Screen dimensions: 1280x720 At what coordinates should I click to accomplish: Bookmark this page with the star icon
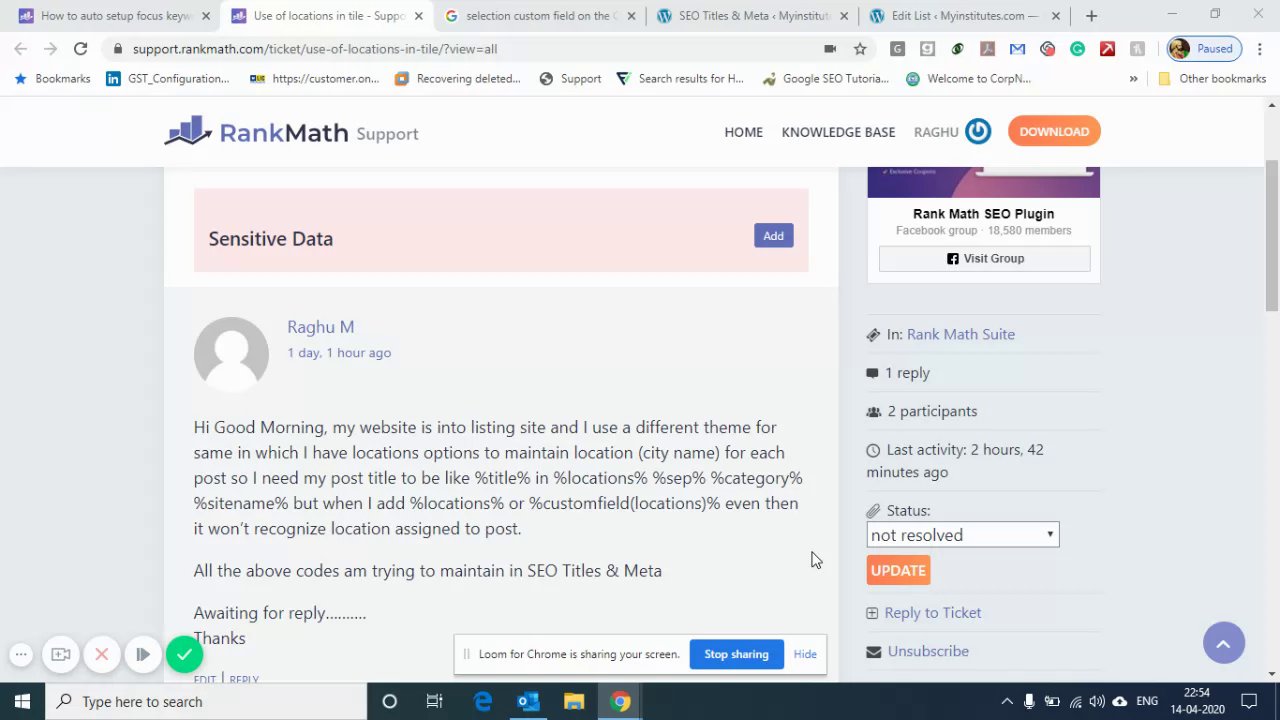coord(860,49)
